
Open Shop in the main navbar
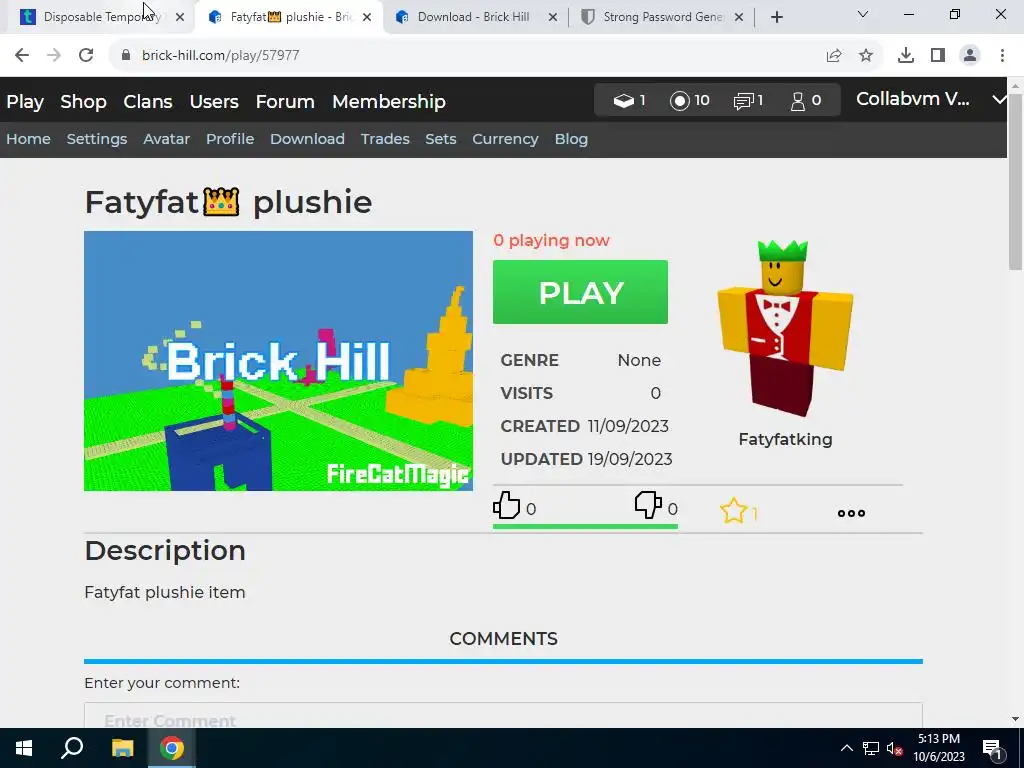pos(83,102)
